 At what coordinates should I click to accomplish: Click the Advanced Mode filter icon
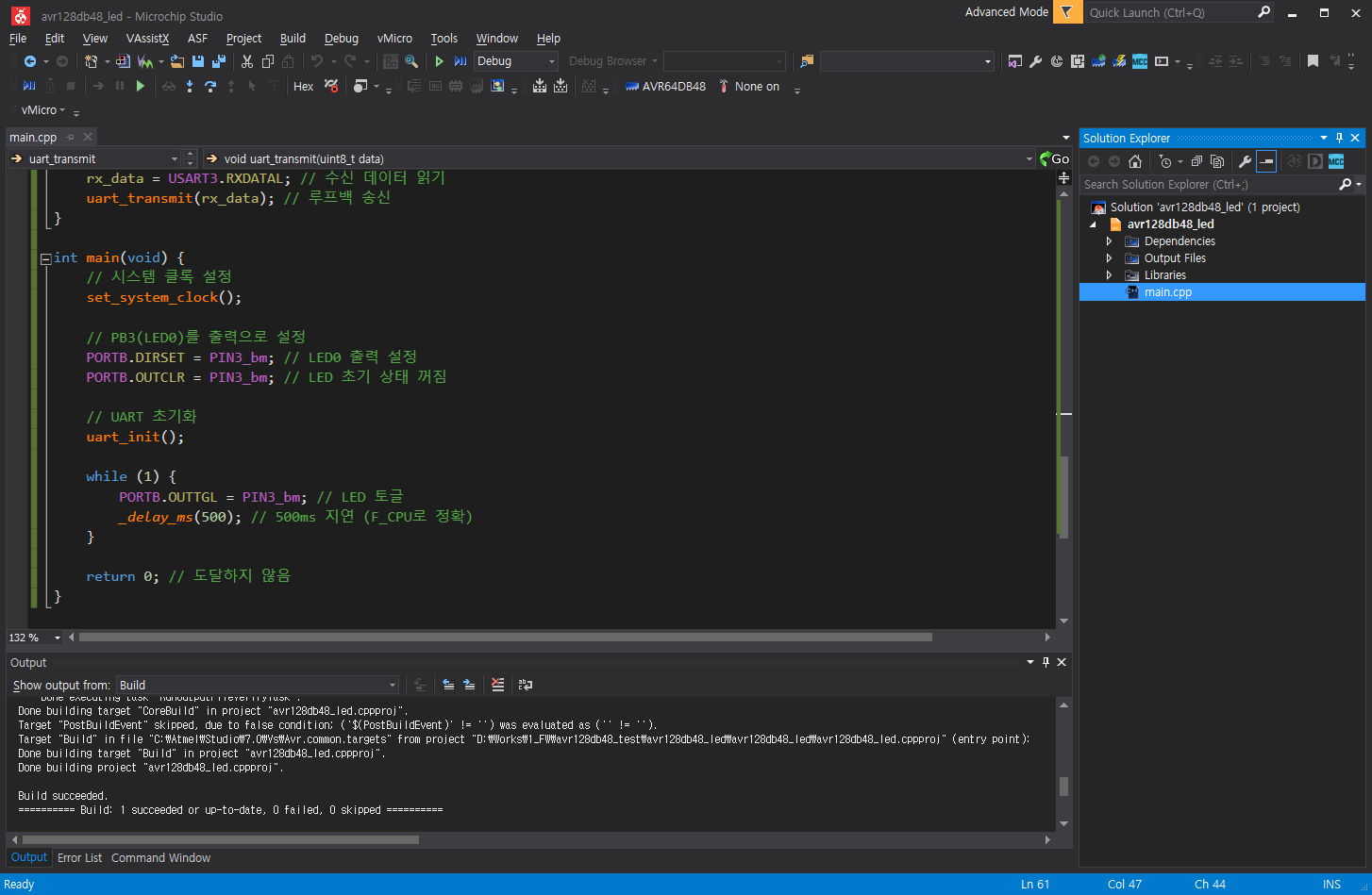coord(1067,12)
